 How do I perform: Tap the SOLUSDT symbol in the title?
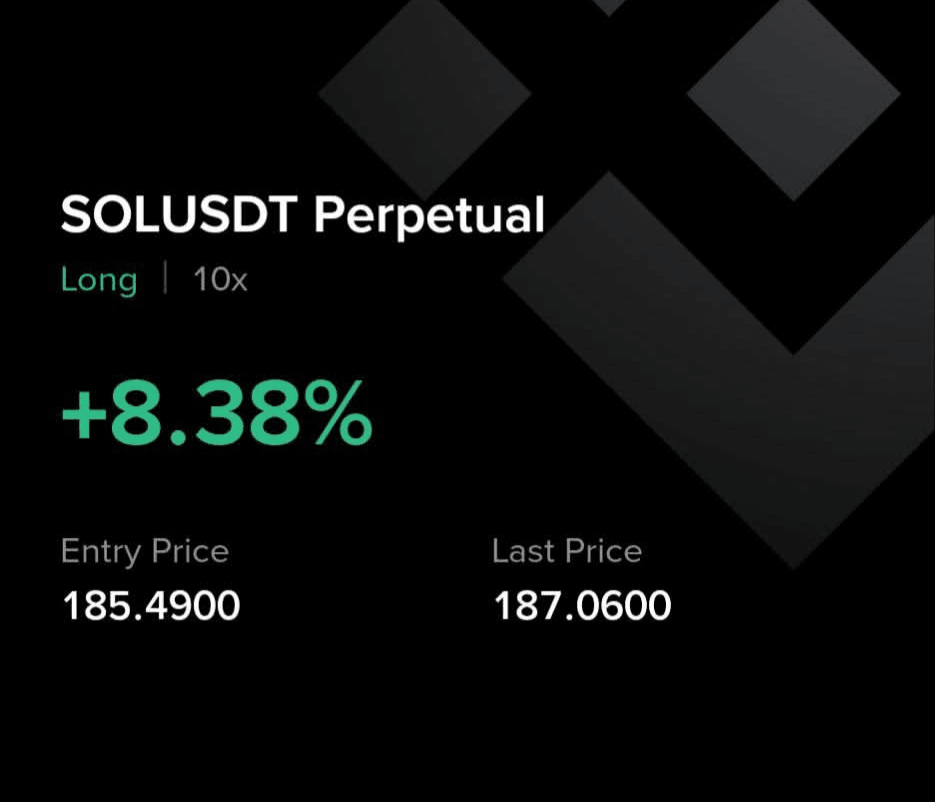tap(179, 215)
